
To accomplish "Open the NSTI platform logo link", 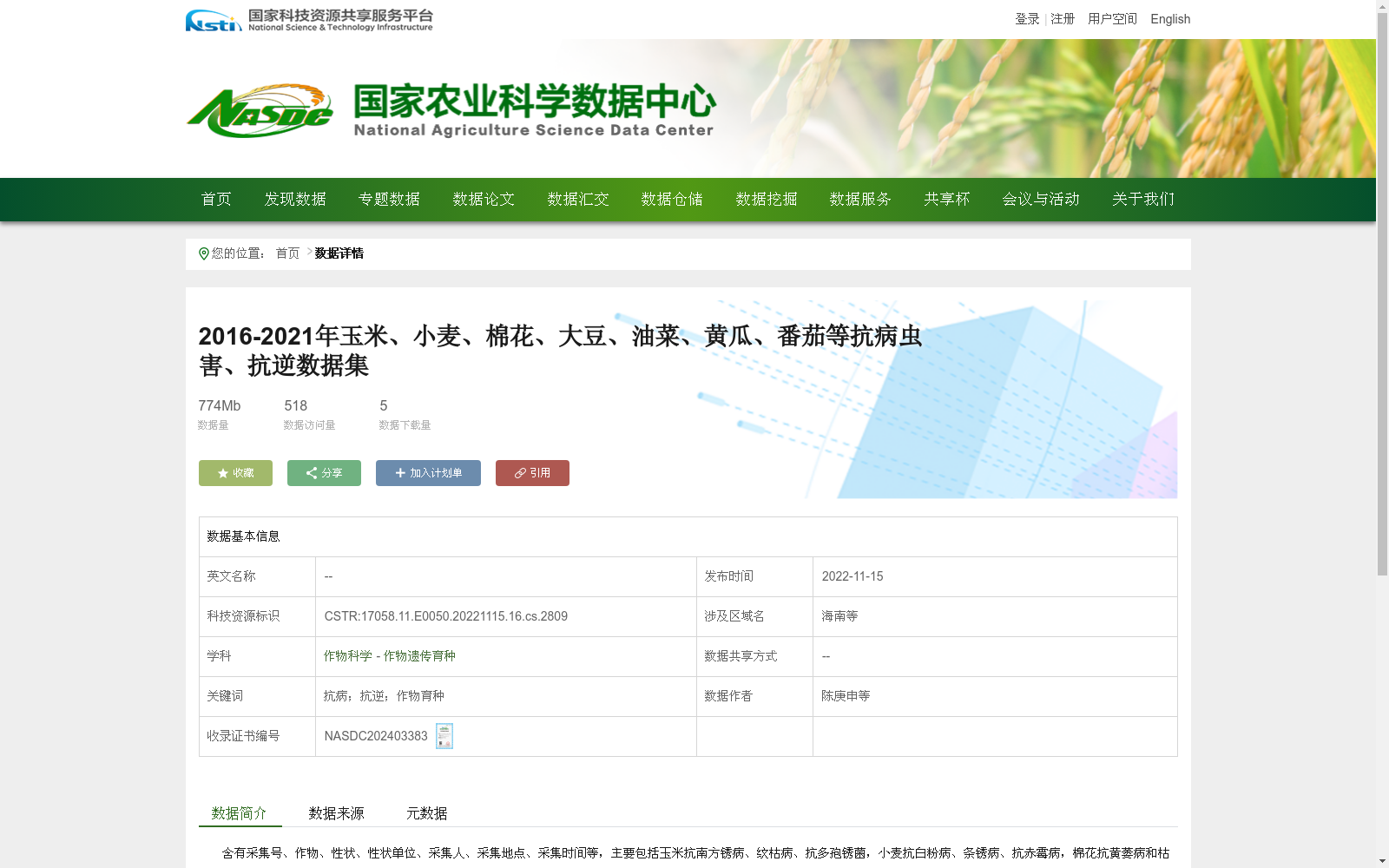I will (309, 20).
